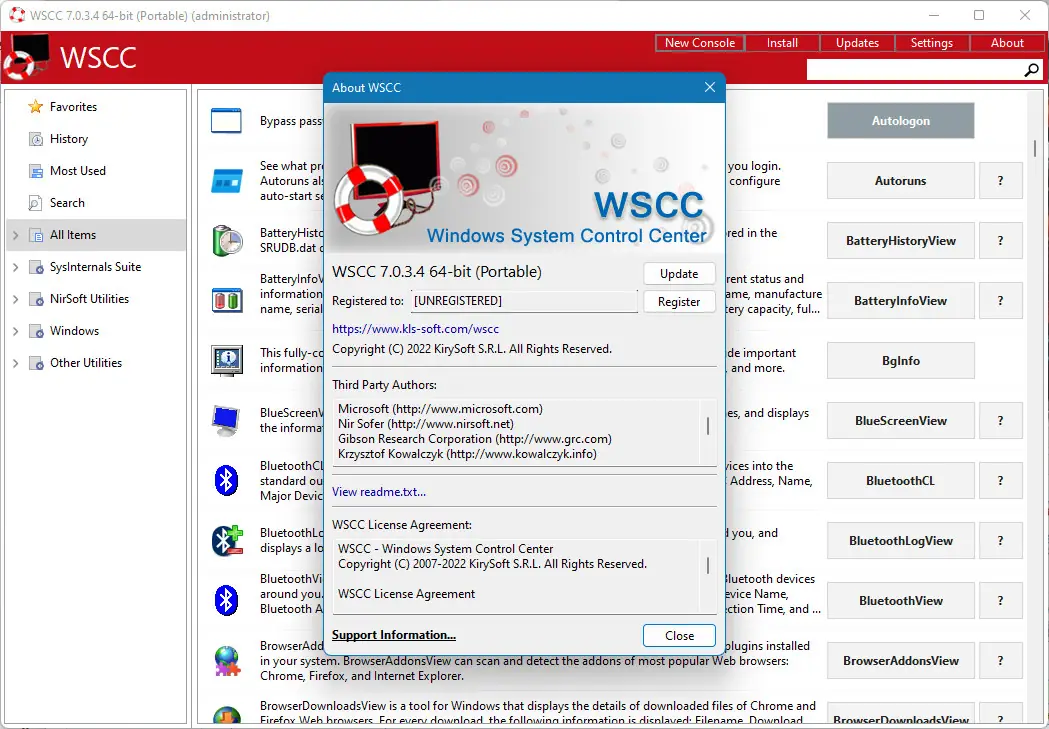
Task: Open the Support Information link
Action: (x=393, y=635)
